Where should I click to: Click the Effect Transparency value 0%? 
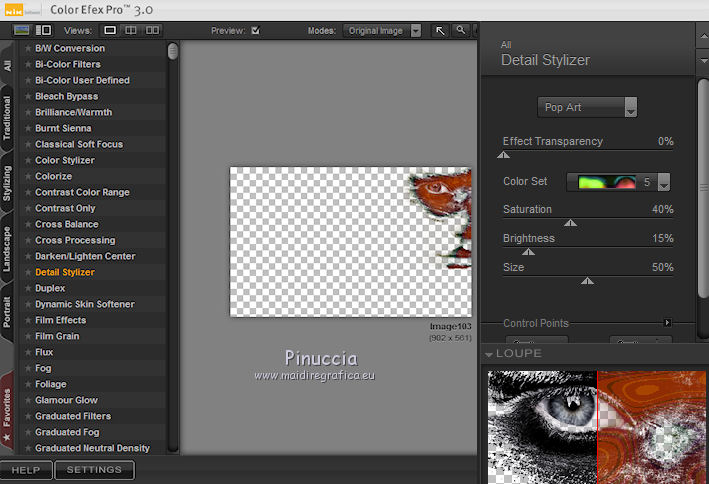coord(666,142)
